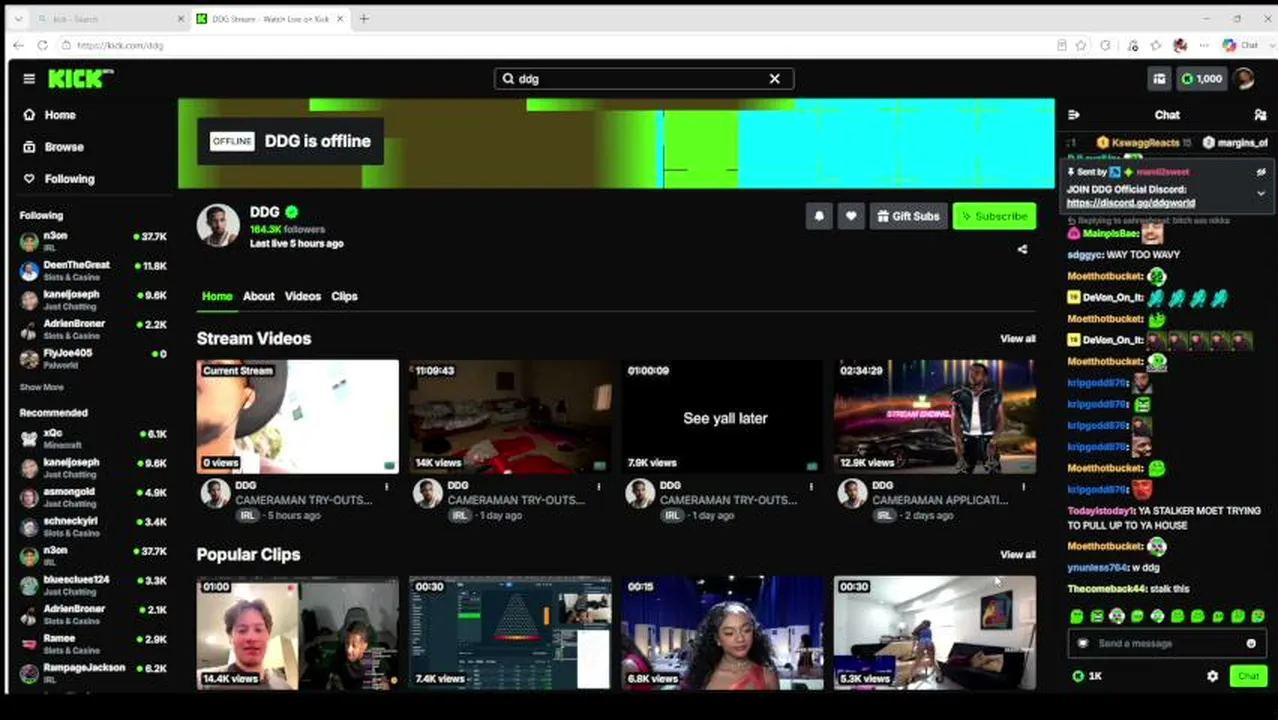Play the 6.8K views clip
This screenshot has height=720, width=1278.
click(722, 632)
